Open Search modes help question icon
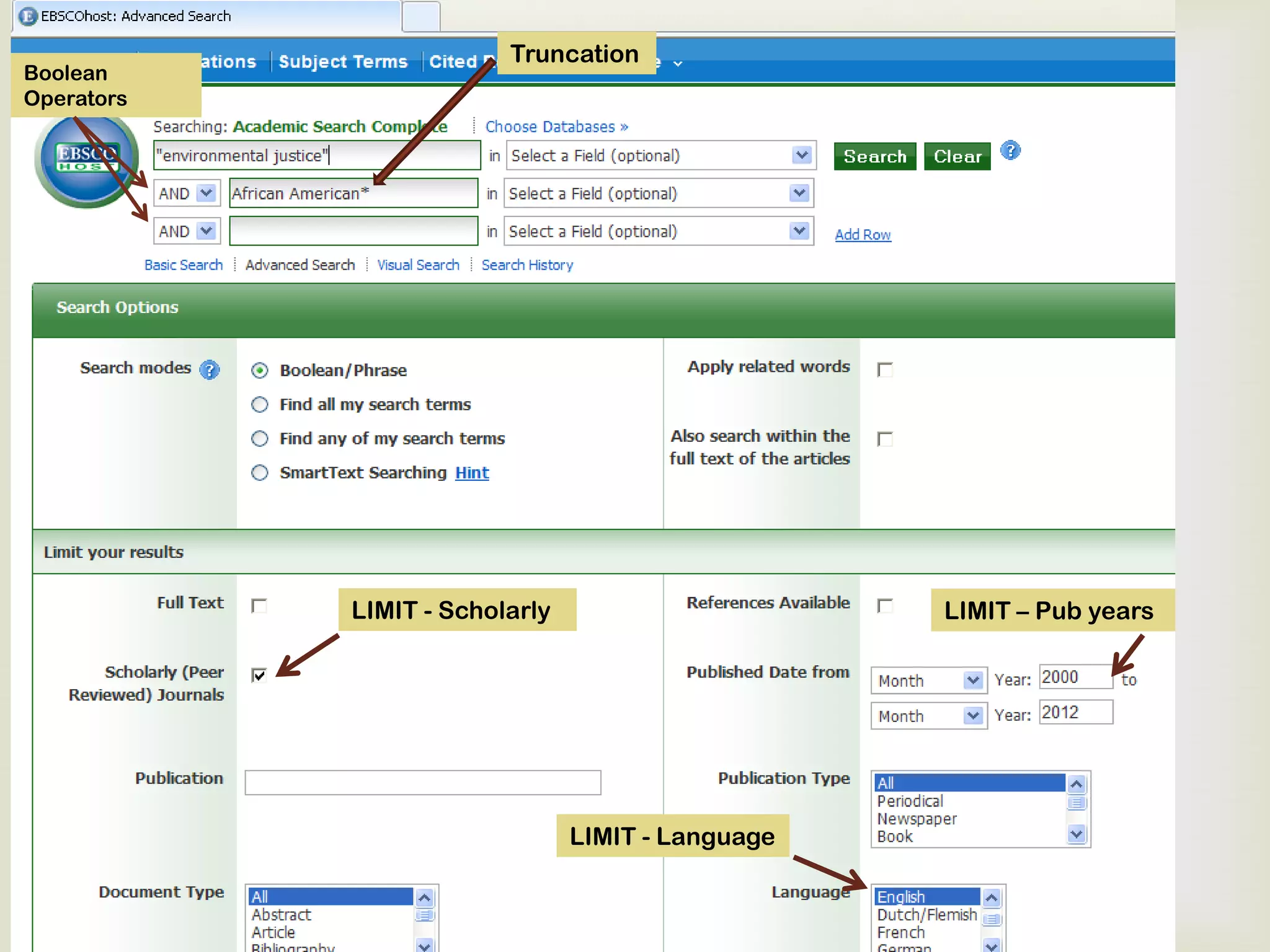 coord(210,370)
